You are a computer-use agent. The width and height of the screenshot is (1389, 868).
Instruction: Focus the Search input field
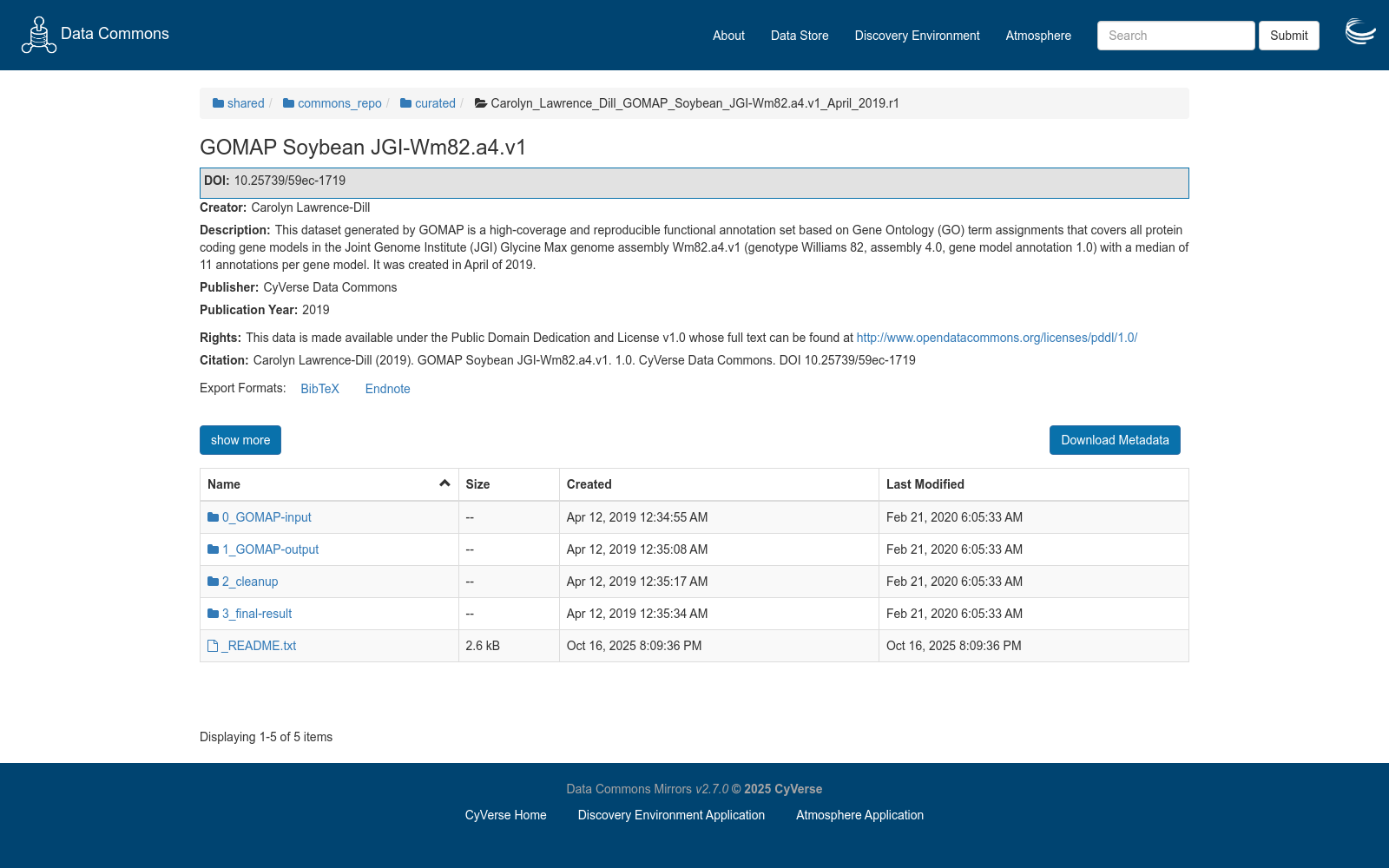[x=1175, y=36]
